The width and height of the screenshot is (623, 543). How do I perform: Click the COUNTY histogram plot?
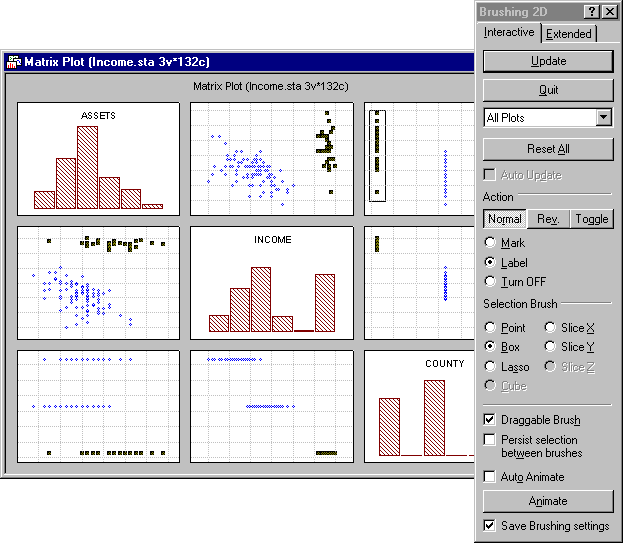click(x=419, y=406)
